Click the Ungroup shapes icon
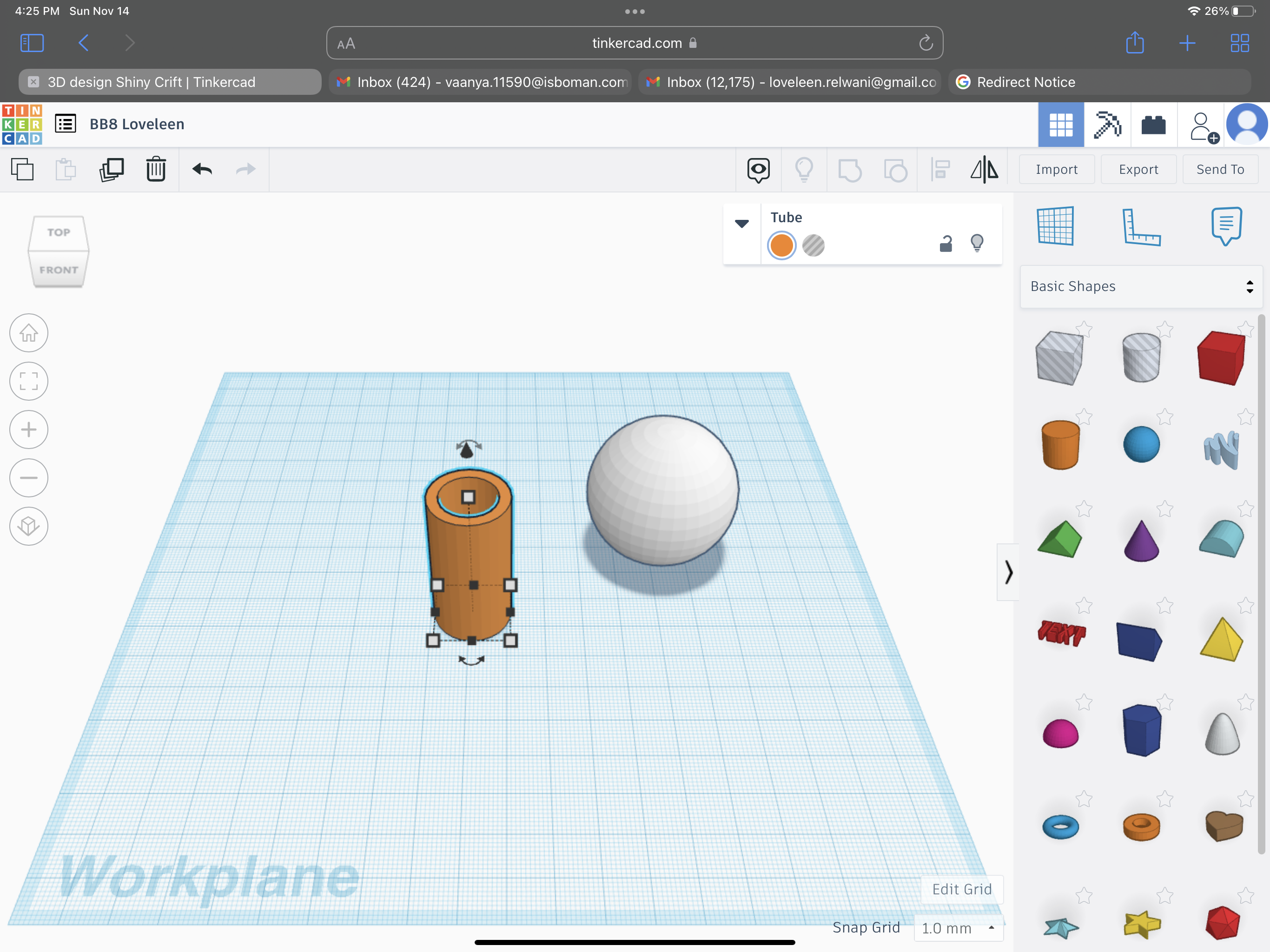Screen dimensions: 1270x952 [895, 170]
